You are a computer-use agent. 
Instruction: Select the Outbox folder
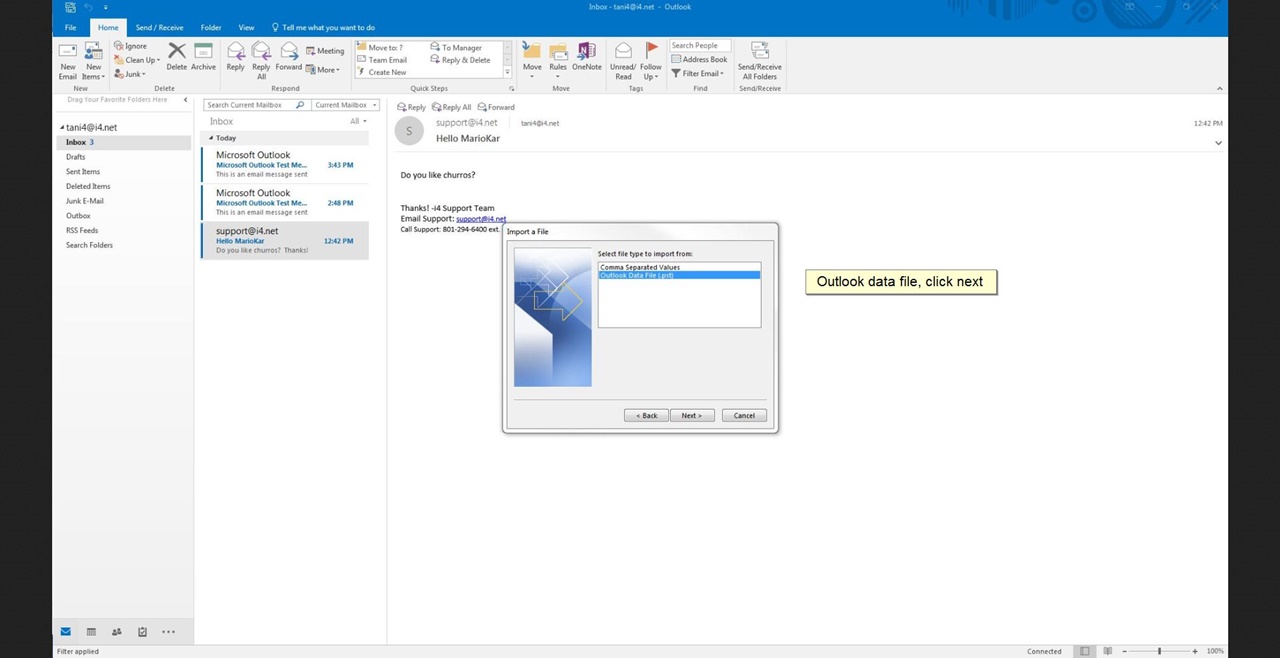click(x=78, y=215)
